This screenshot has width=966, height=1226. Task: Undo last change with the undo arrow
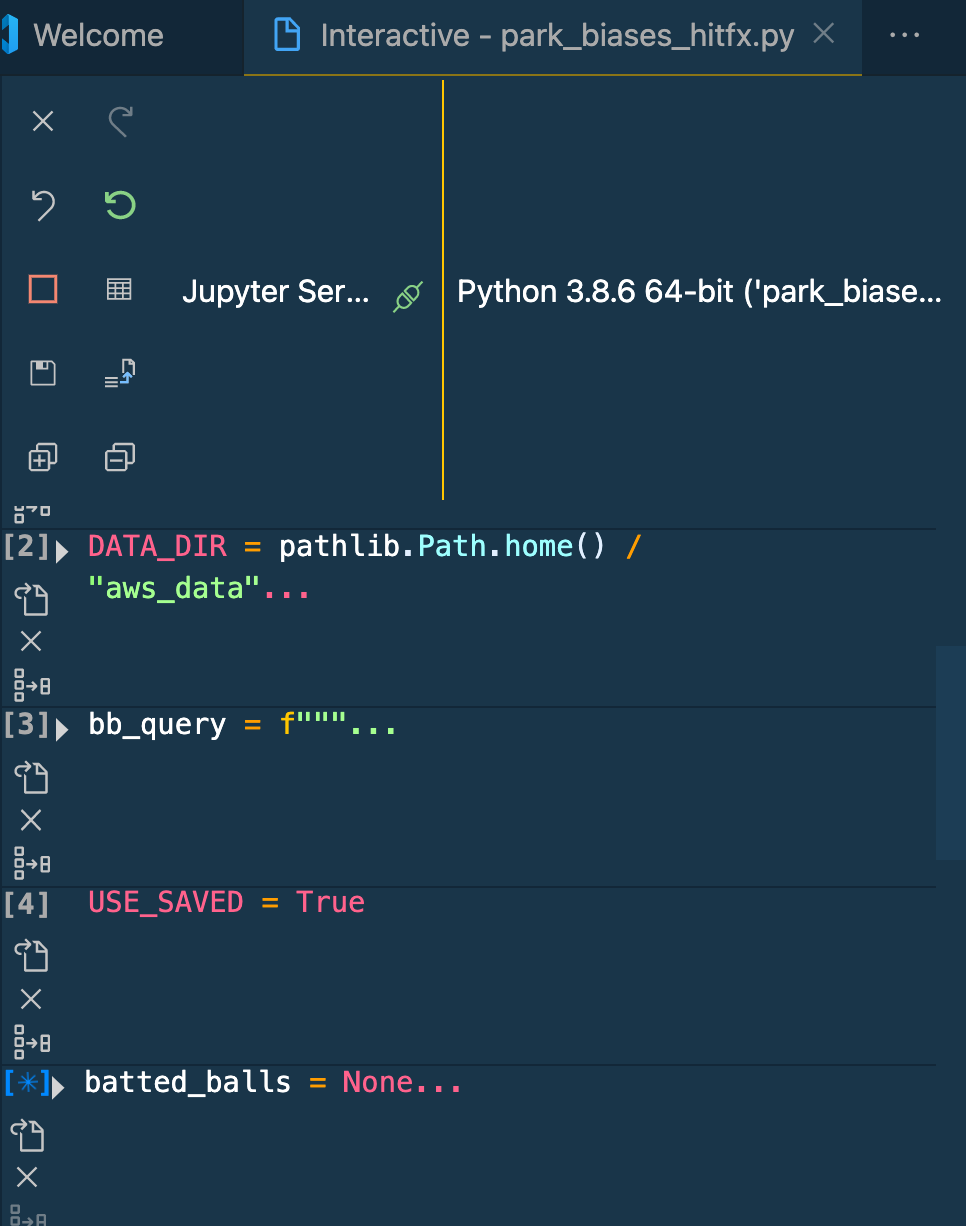(42, 205)
